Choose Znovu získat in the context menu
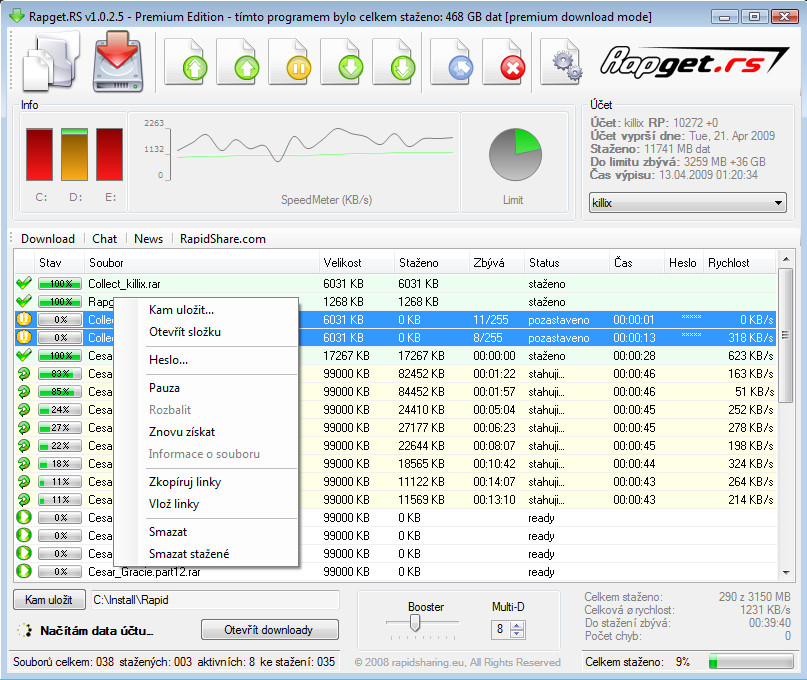807x680 pixels. 182,432
